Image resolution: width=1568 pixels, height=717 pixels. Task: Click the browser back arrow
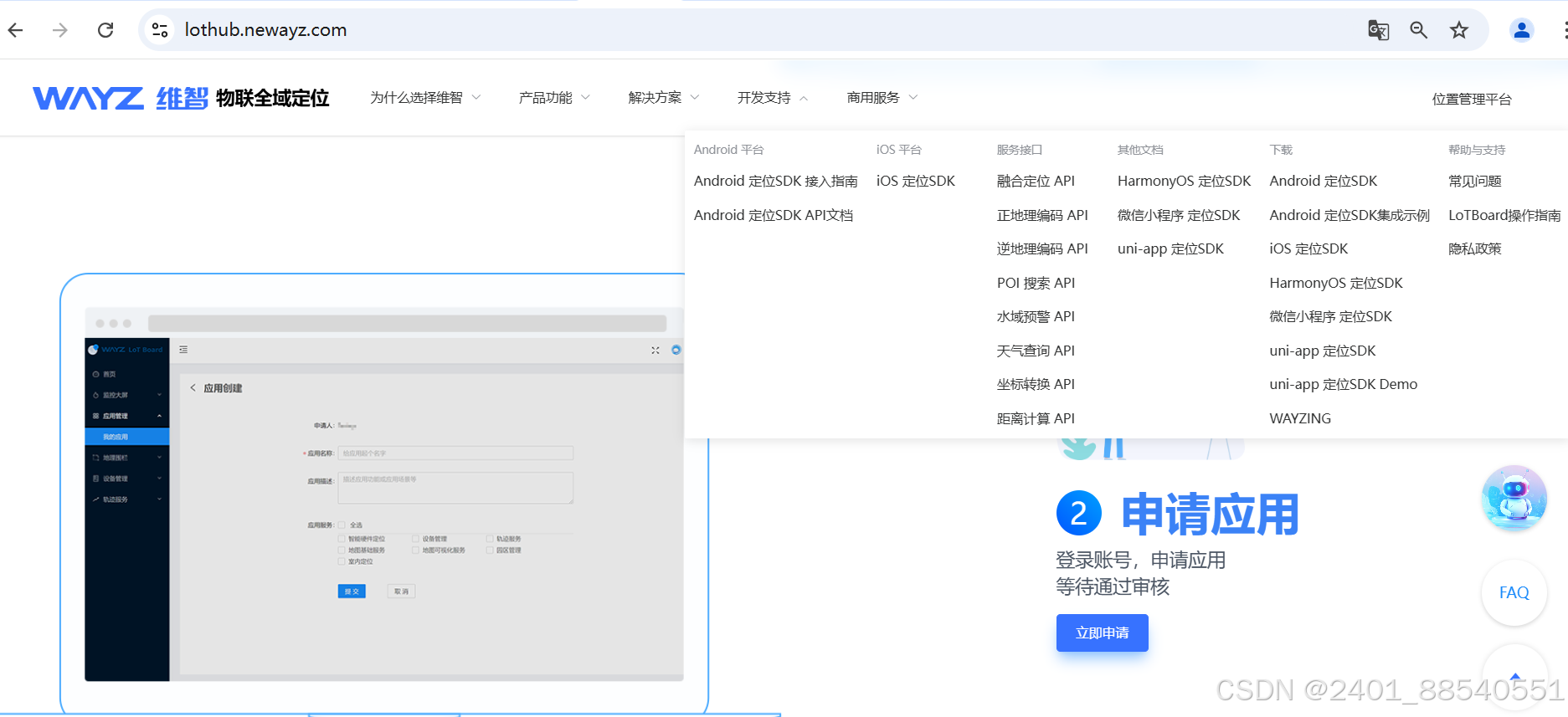click(16, 30)
